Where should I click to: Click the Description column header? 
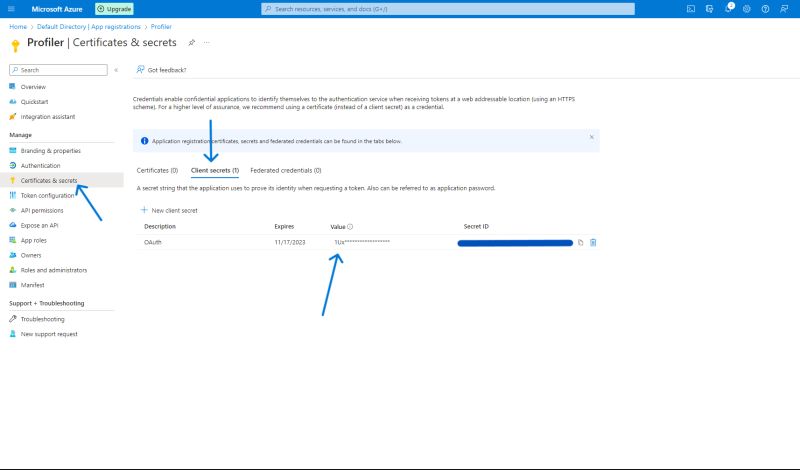(160, 227)
